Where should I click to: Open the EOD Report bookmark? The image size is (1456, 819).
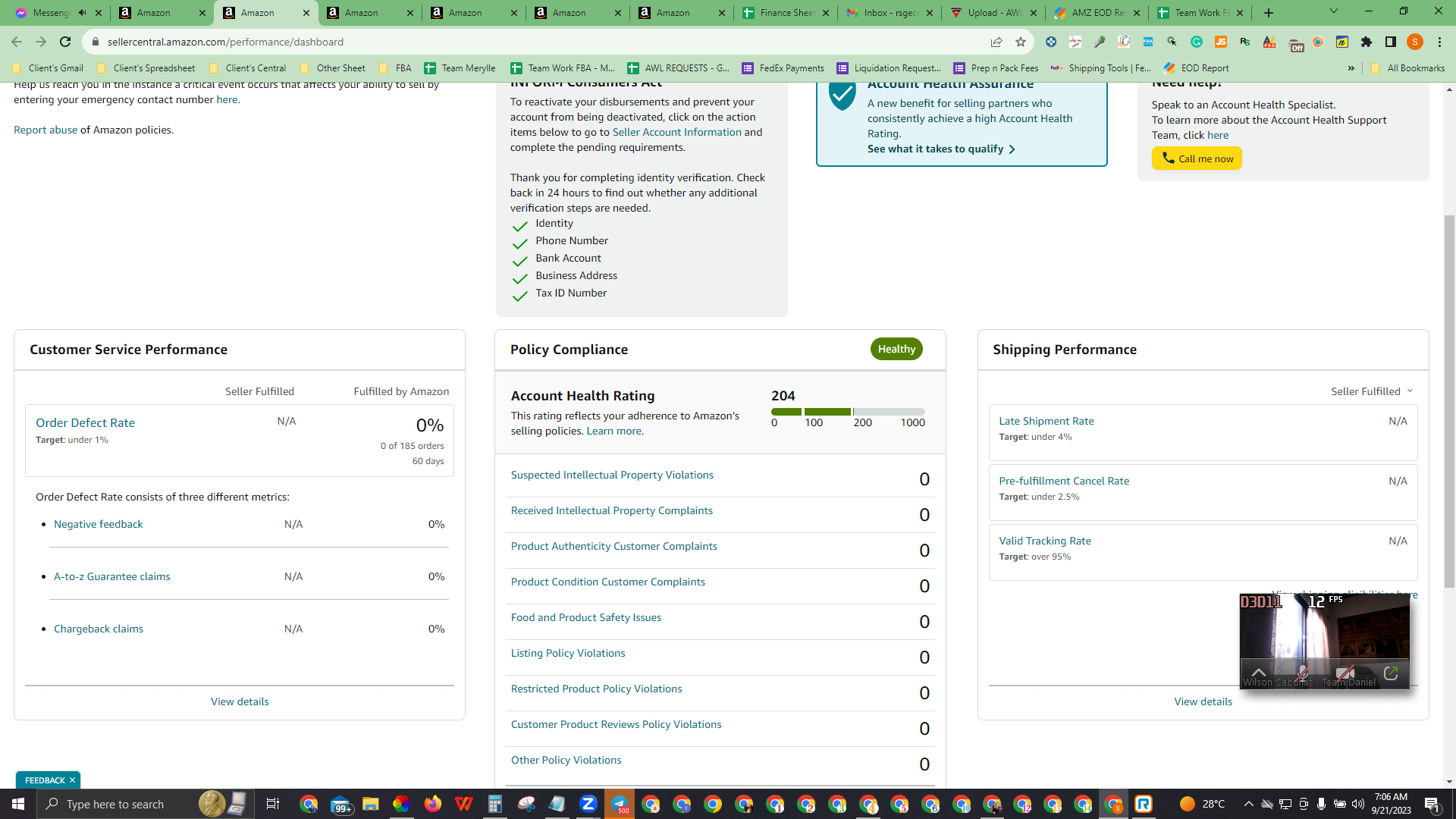click(1196, 68)
